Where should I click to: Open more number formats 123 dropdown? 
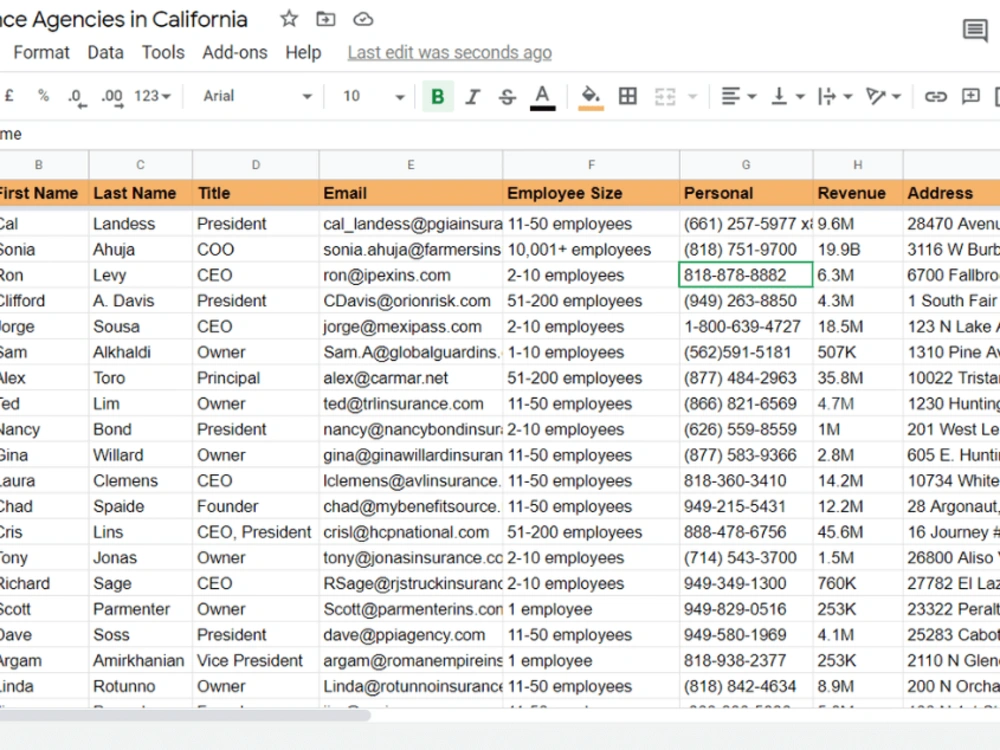click(x=152, y=96)
